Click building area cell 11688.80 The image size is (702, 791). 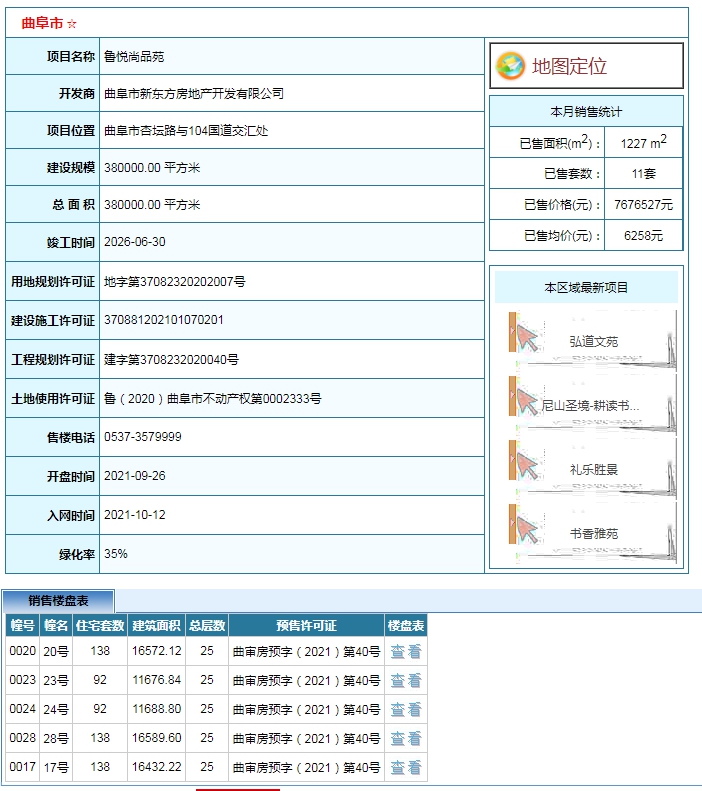[x=156, y=709]
